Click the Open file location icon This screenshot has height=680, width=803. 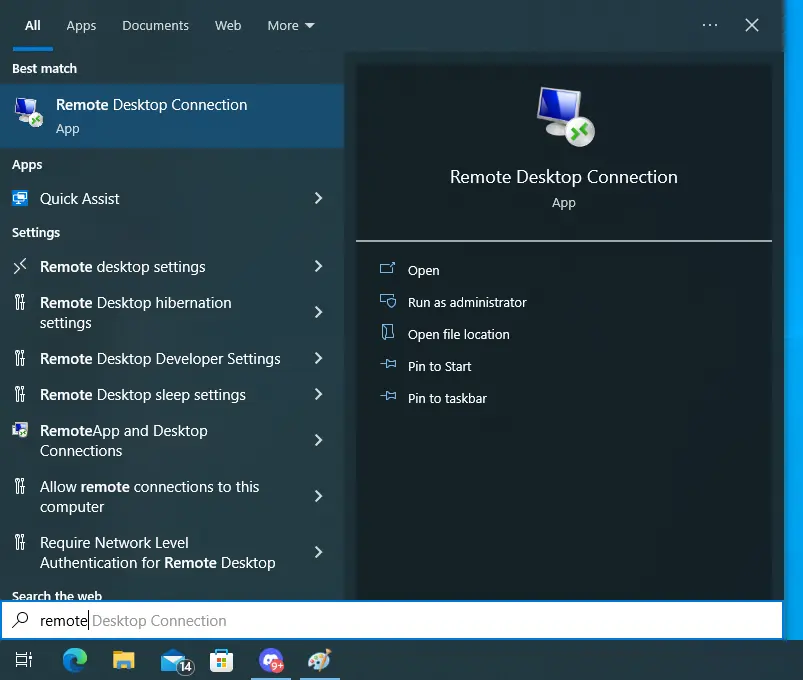tap(388, 332)
